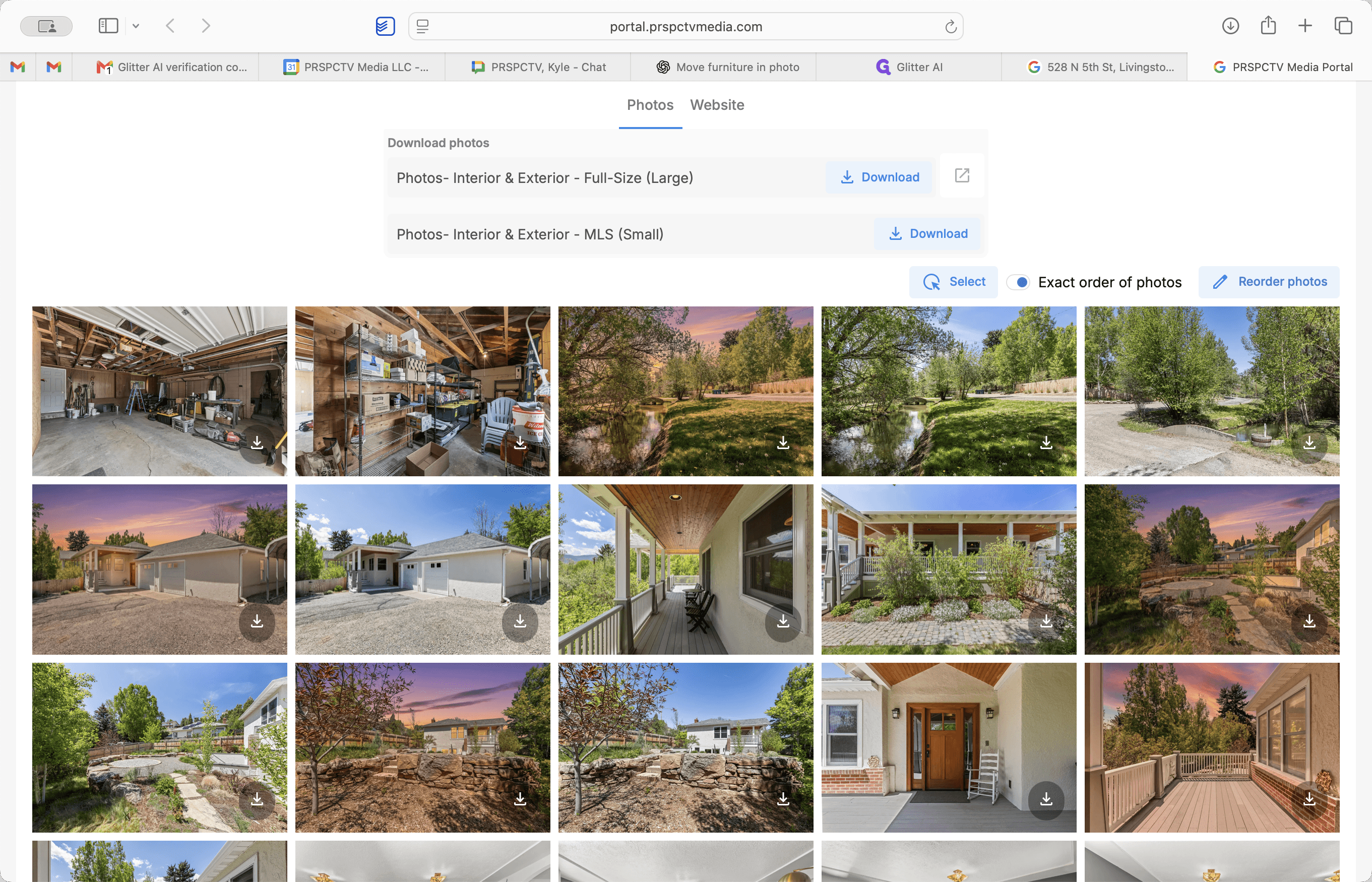This screenshot has width=1372, height=882.
Task: Select the Website page tab
Action: (717, 105)
